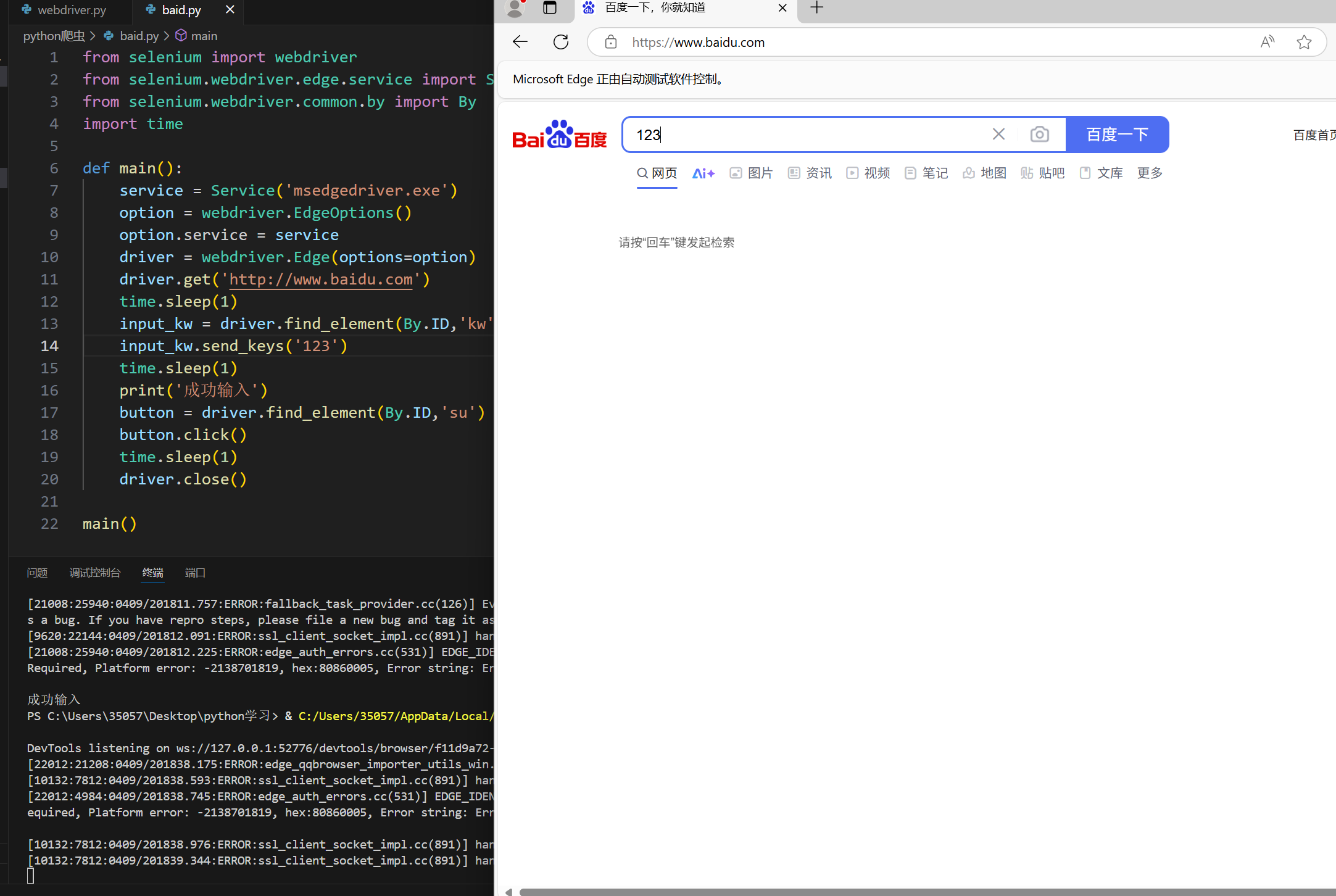Switch to the 资讯 search category

810,173
